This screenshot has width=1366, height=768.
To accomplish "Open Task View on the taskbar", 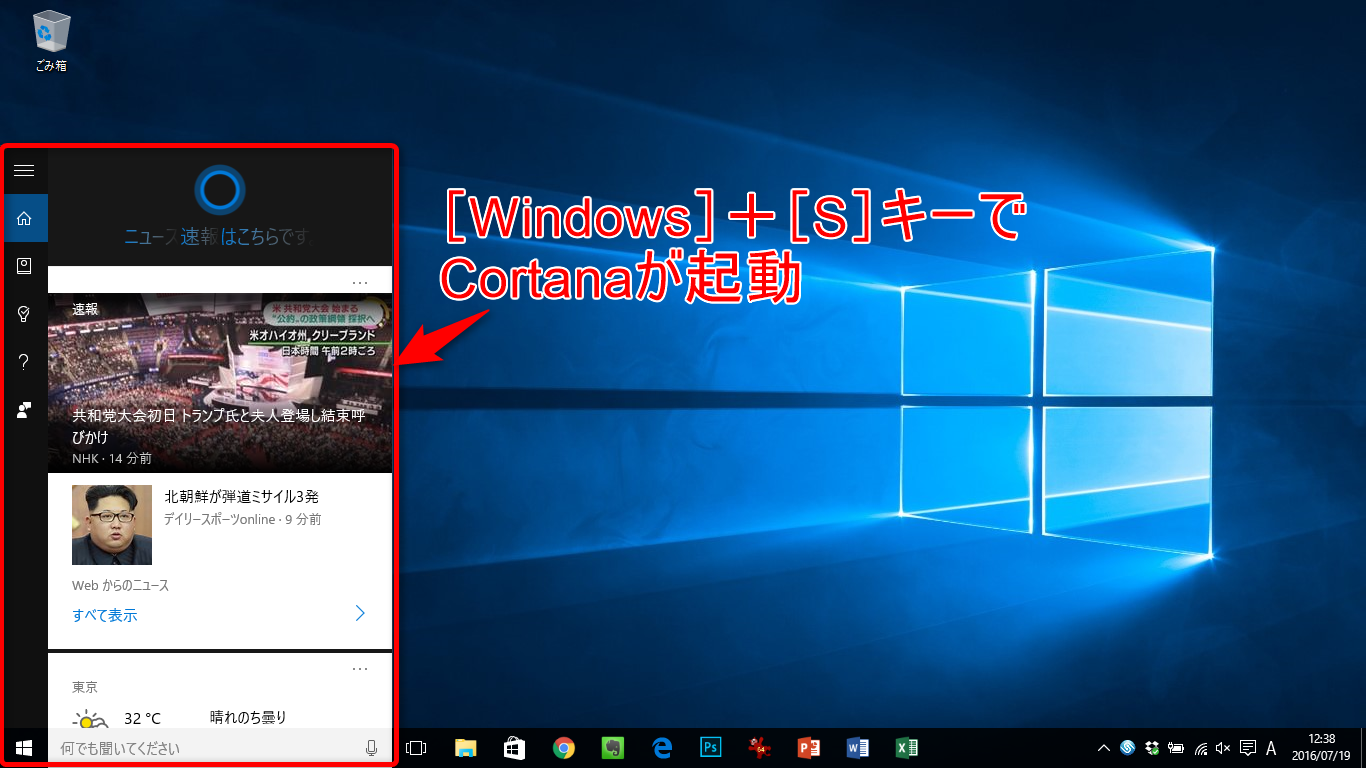I will 416,748.
